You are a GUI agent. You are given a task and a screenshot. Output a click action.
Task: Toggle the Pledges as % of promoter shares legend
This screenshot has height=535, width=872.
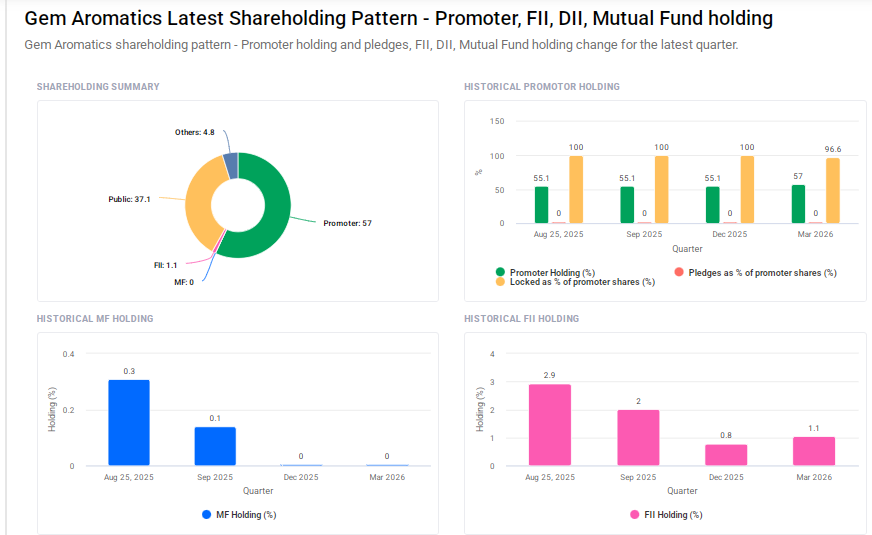755,273
